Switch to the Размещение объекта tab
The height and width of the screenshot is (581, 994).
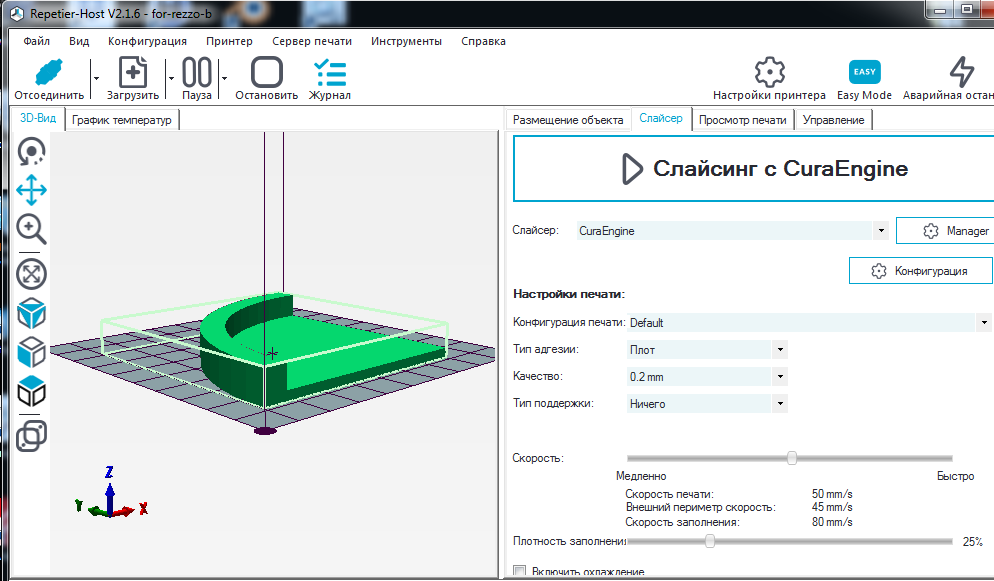point(568,120)
